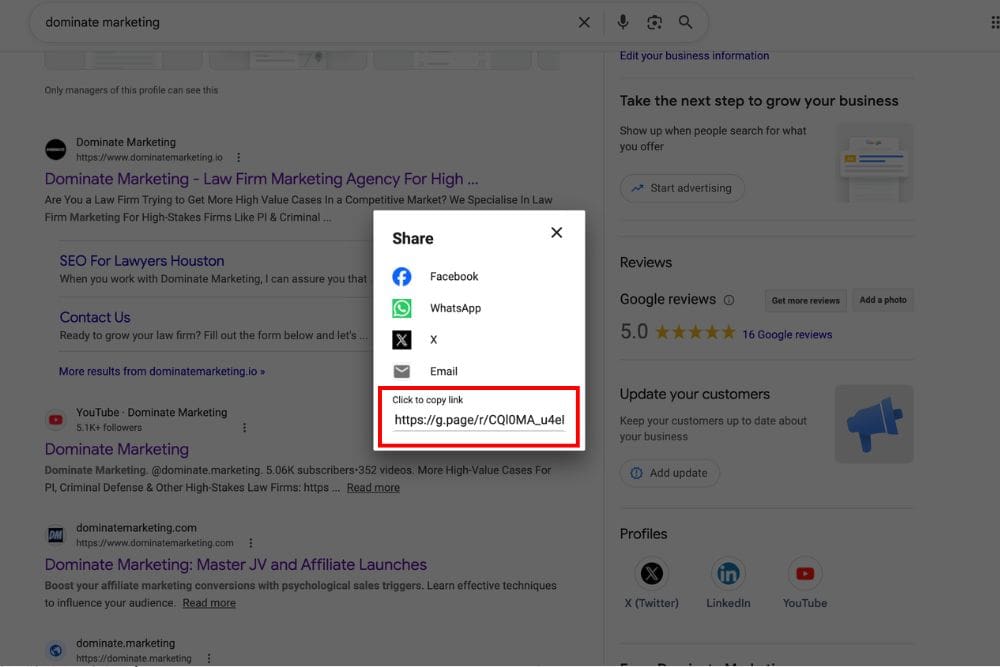Click https://www.dominatemarketing.io URL text
Viewport: 1000px width, 667px height.
pos(149,157)
